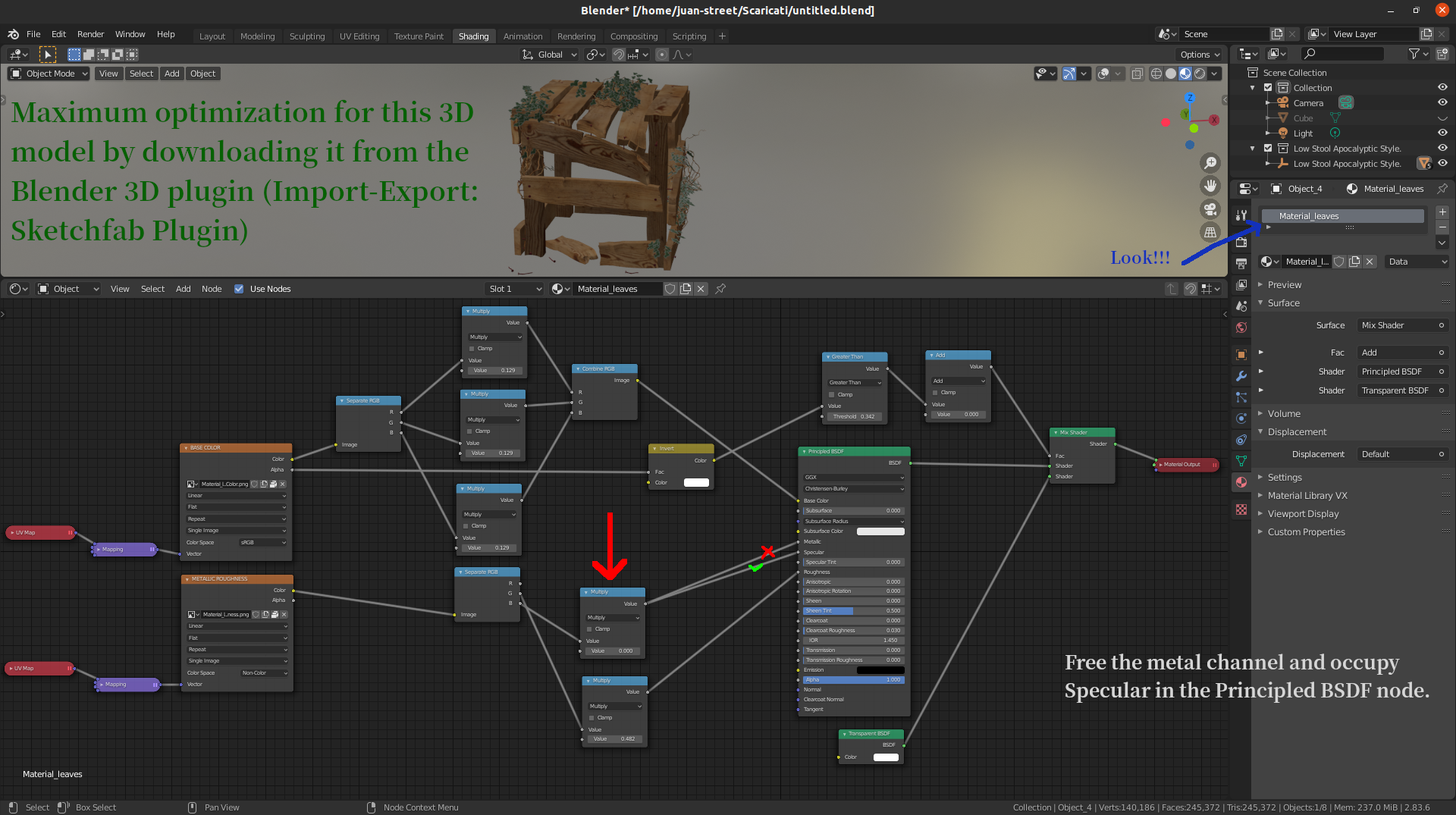
Task: Click the outliner search field
Action: (x=1342, y=54)
